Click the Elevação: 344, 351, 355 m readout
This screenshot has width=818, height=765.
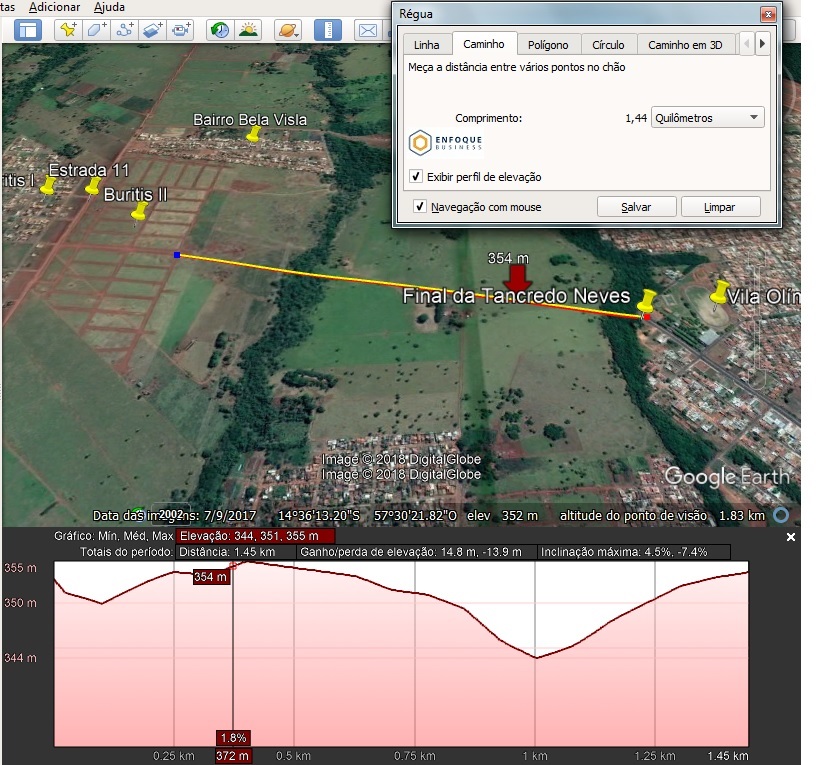tap(255, 536)
